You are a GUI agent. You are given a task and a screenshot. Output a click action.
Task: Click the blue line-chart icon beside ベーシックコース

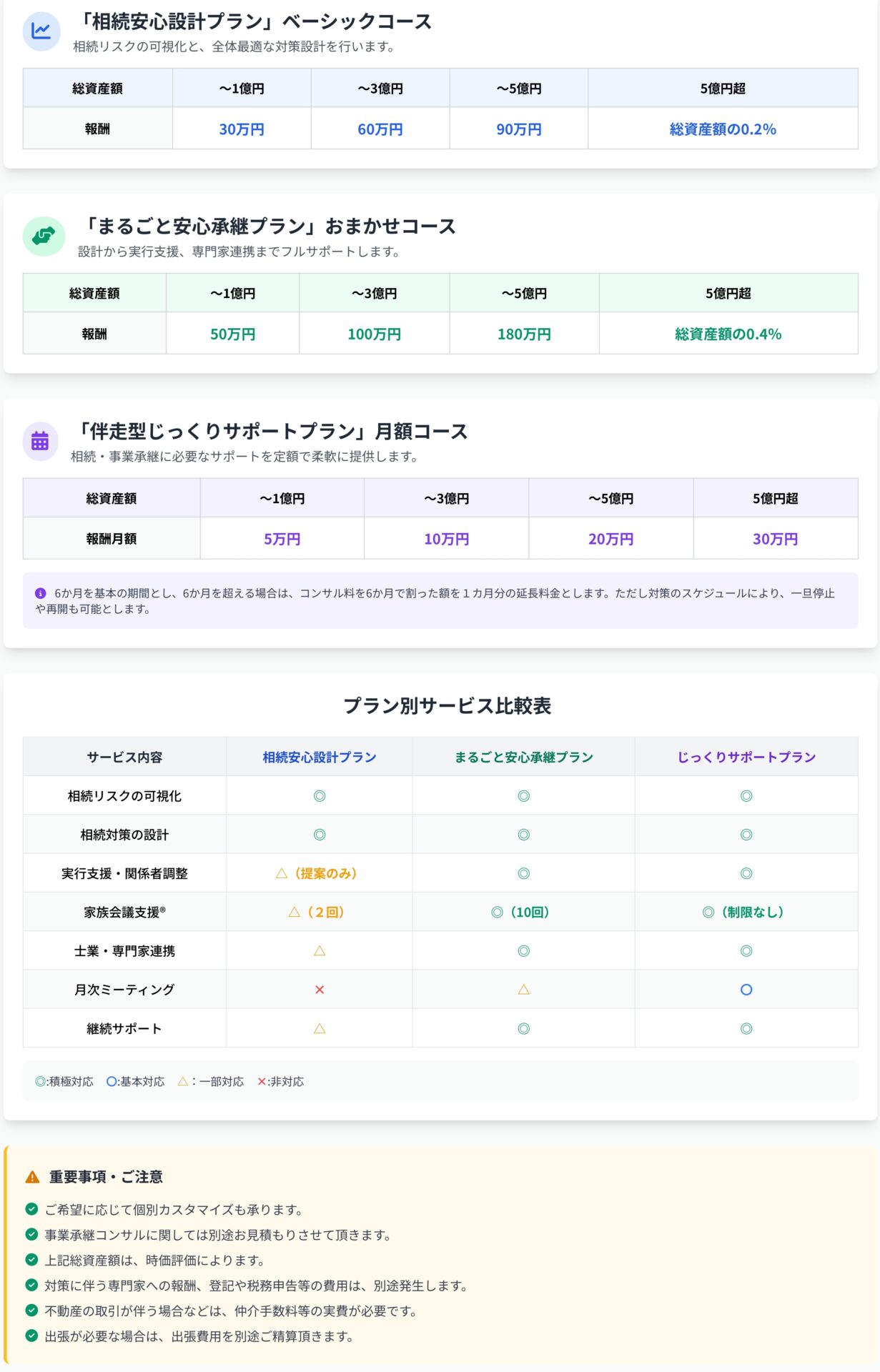[41, 31]
